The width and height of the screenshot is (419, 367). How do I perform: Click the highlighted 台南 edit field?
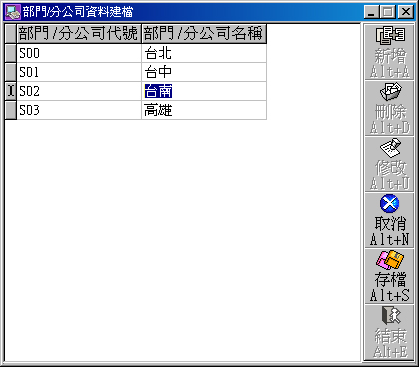(204, 91)
